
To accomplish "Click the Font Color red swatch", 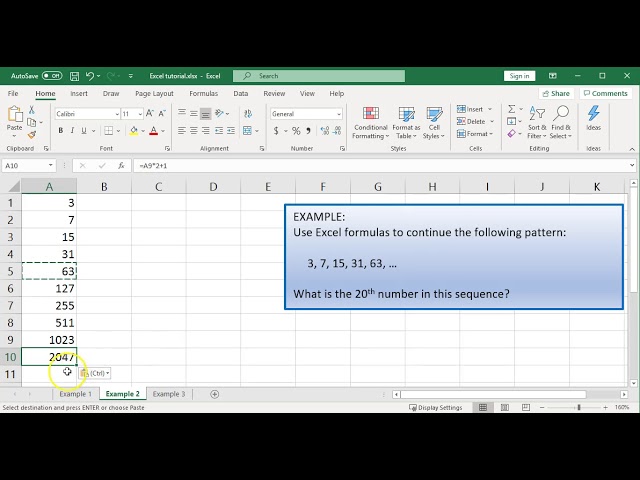I will 153,131.
